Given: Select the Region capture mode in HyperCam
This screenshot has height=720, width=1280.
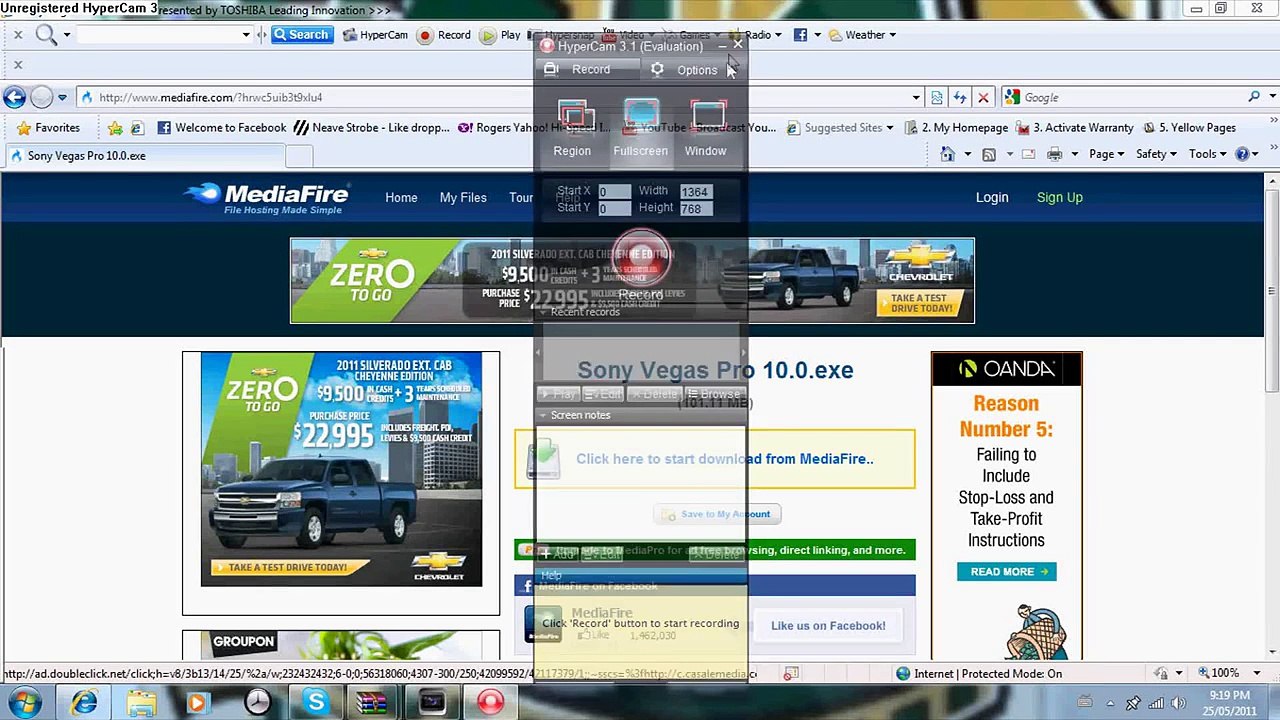Looking at the screenshot, I should pos(573,129).
